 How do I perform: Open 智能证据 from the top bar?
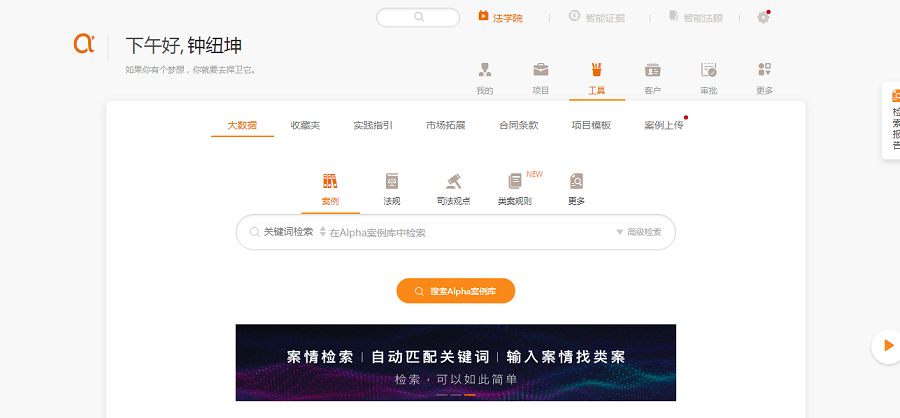[596, 17]
